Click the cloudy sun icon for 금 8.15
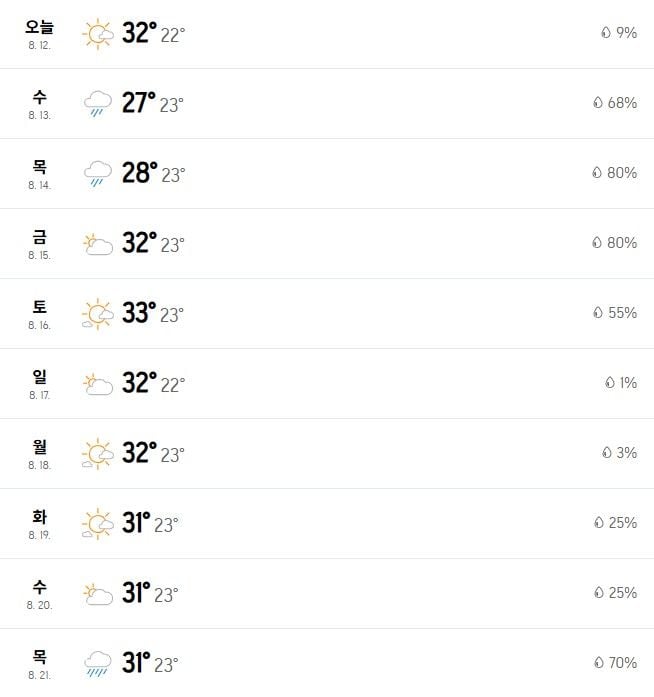654x697 pixels. [98, 244]
